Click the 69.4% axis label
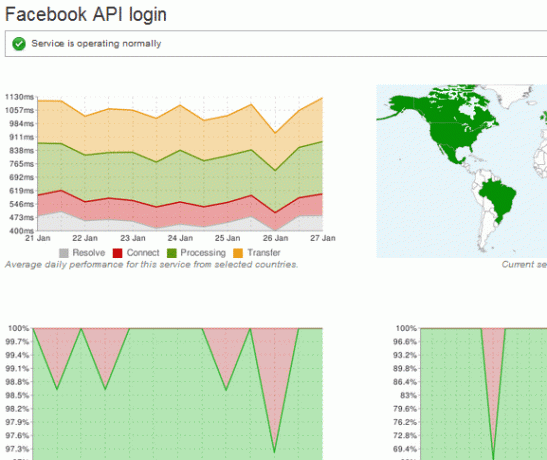This screenshot has width=547, height=460. point(405,449)
